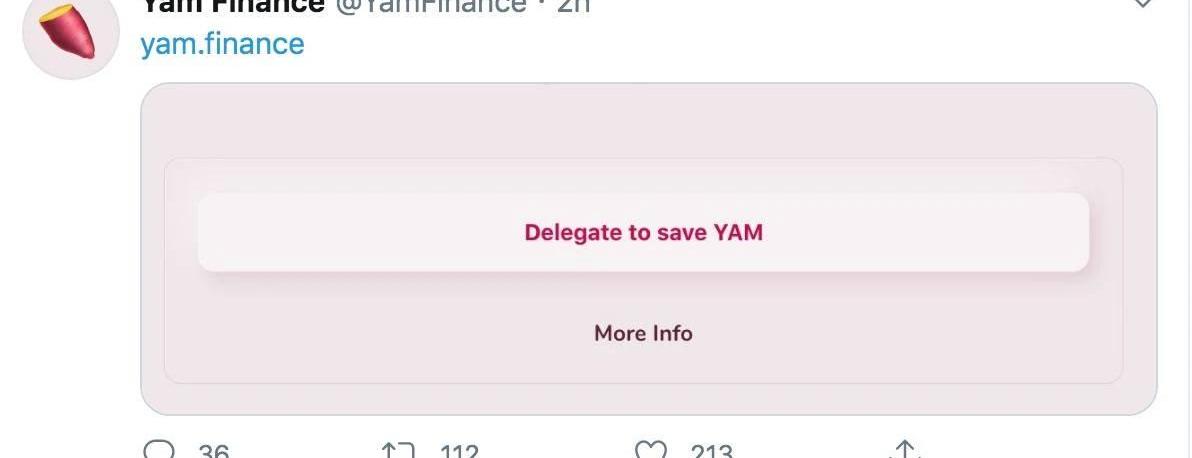Click the Delegate to save YAM button

(x=643, y=232)
